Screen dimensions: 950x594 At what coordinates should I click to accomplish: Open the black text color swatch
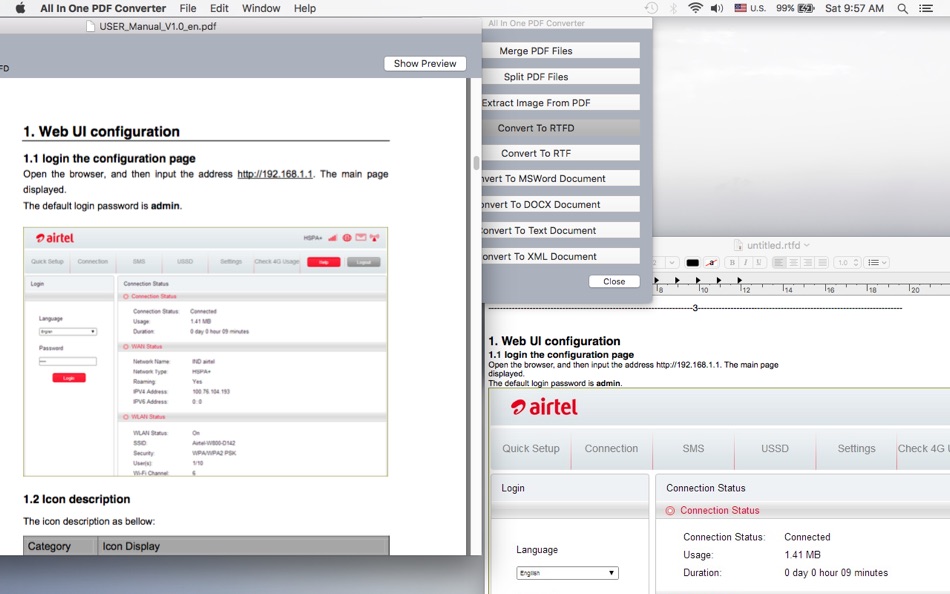pyautogui.click(x=692, y=262)
